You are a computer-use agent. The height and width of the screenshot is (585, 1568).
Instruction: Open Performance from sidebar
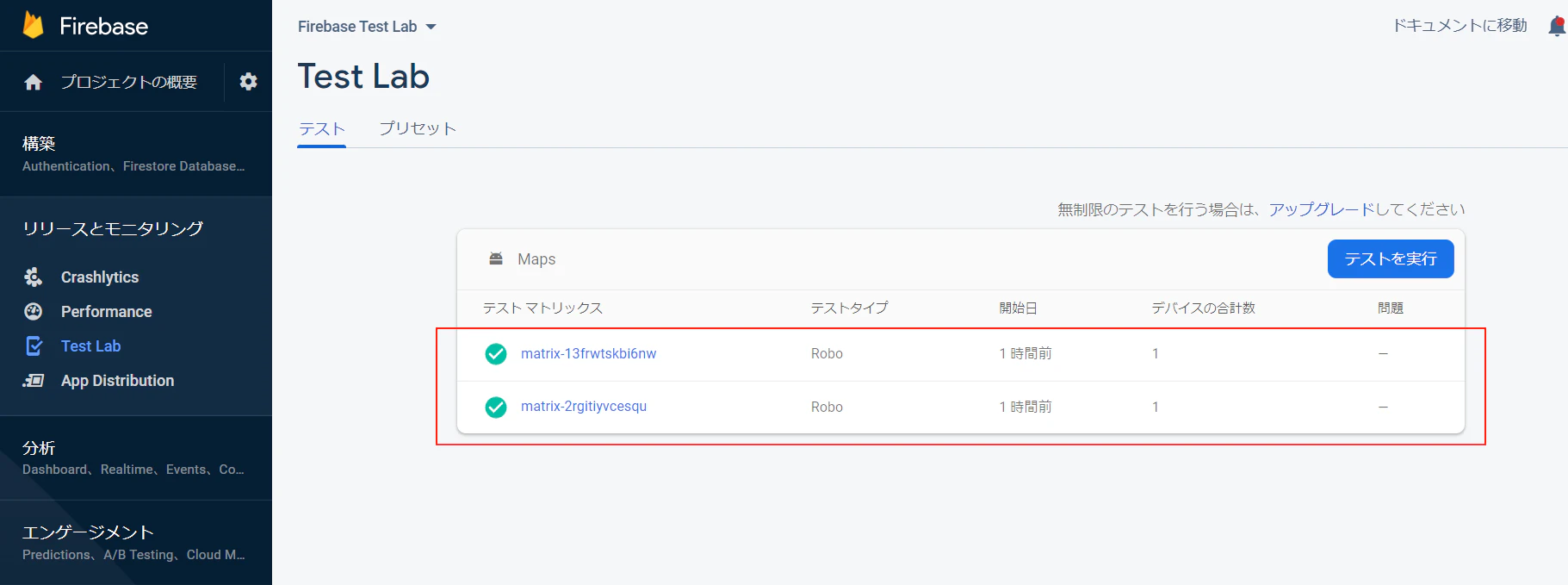pos(107,311)
